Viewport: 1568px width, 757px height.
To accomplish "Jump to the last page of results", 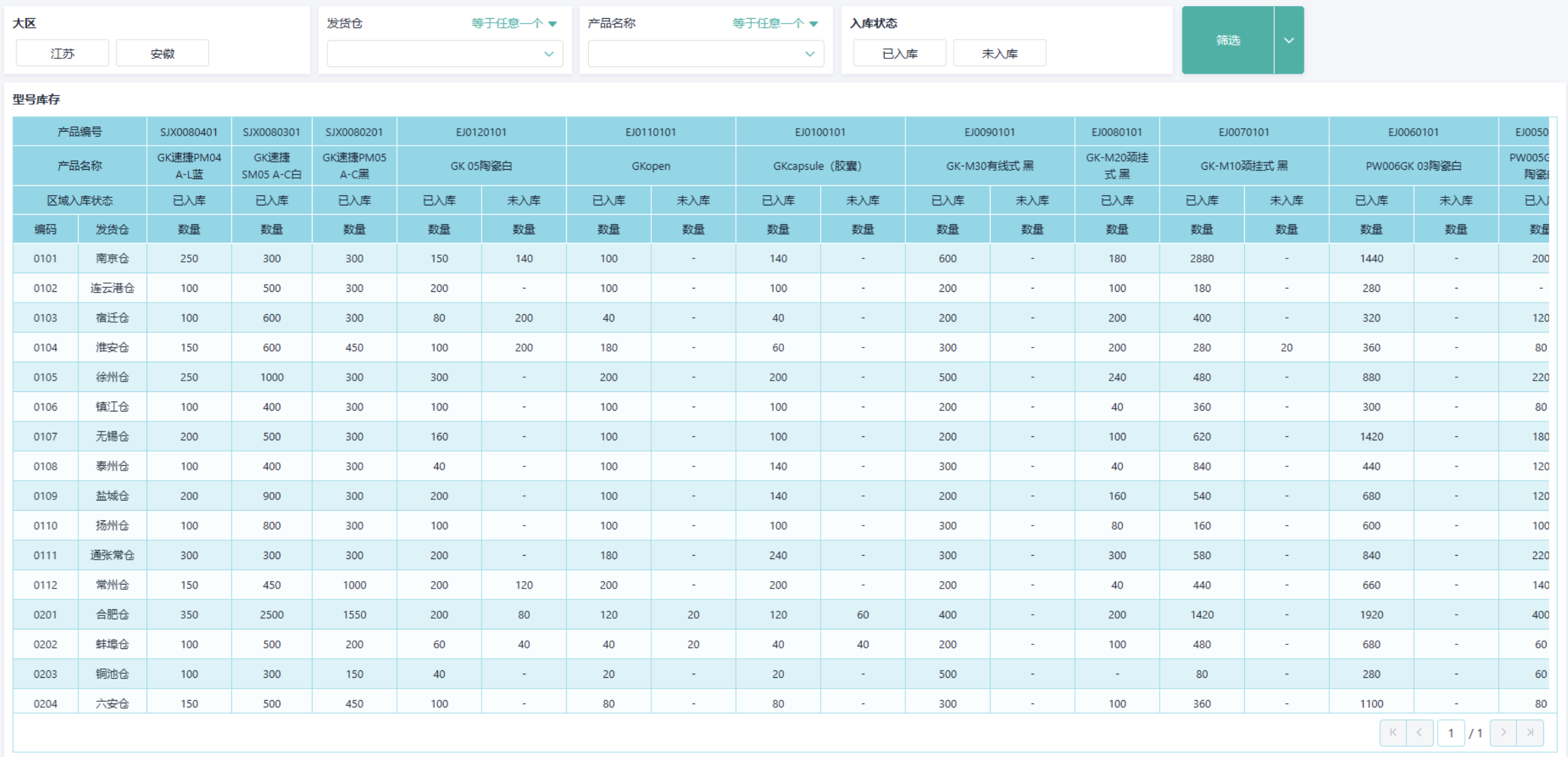I will point(1530,733).
